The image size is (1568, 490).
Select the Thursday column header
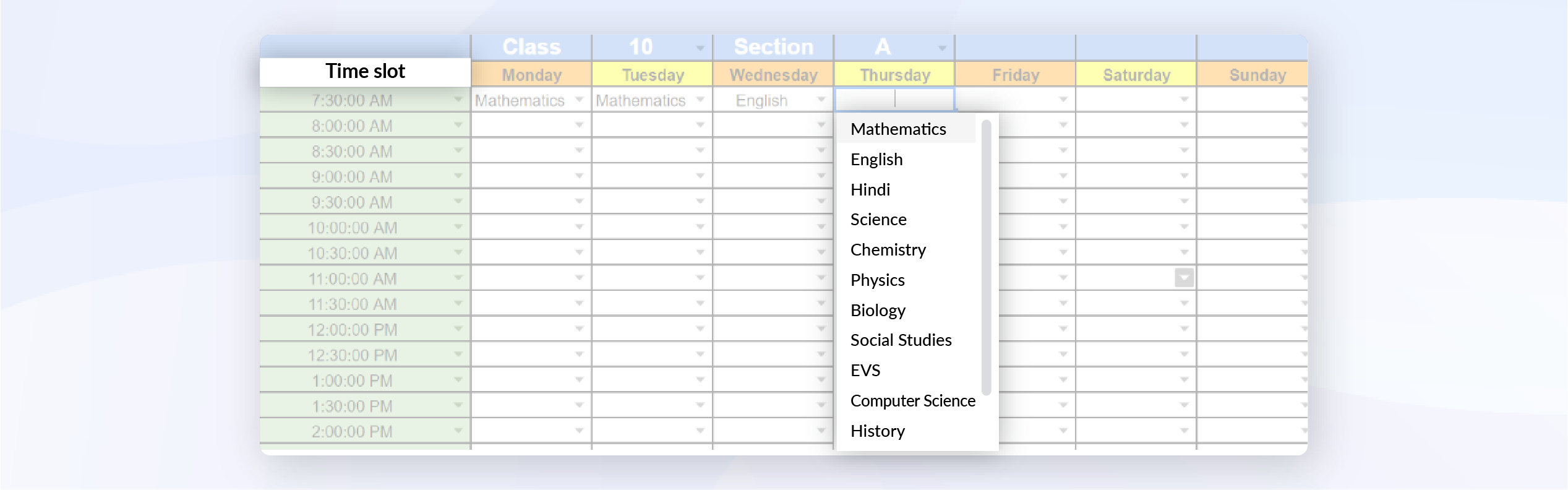click(x=894, y=75)
